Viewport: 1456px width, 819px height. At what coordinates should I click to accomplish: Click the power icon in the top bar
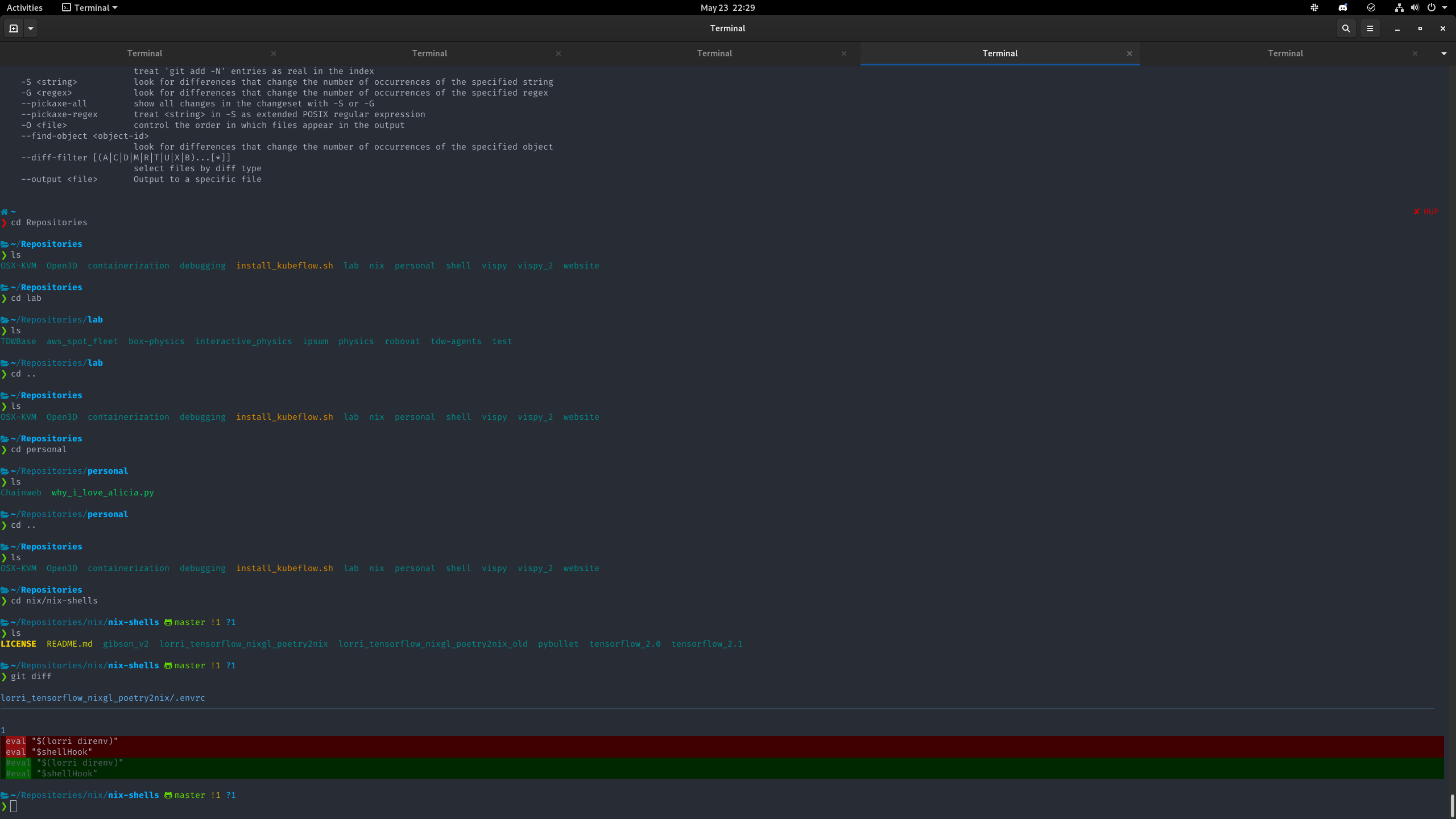click(x=1430, y=7)
